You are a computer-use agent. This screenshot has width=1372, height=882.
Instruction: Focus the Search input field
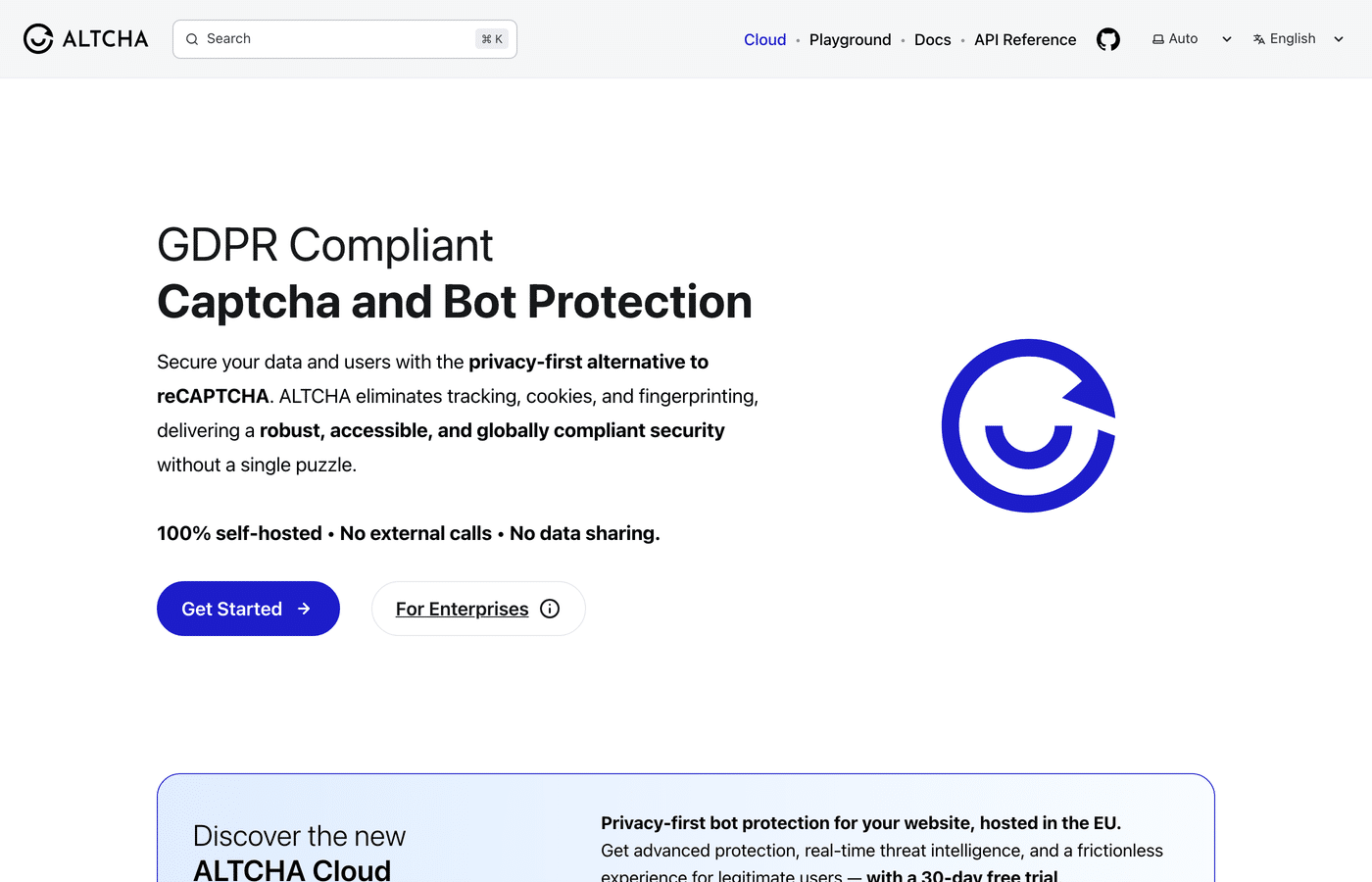(345, 39)
